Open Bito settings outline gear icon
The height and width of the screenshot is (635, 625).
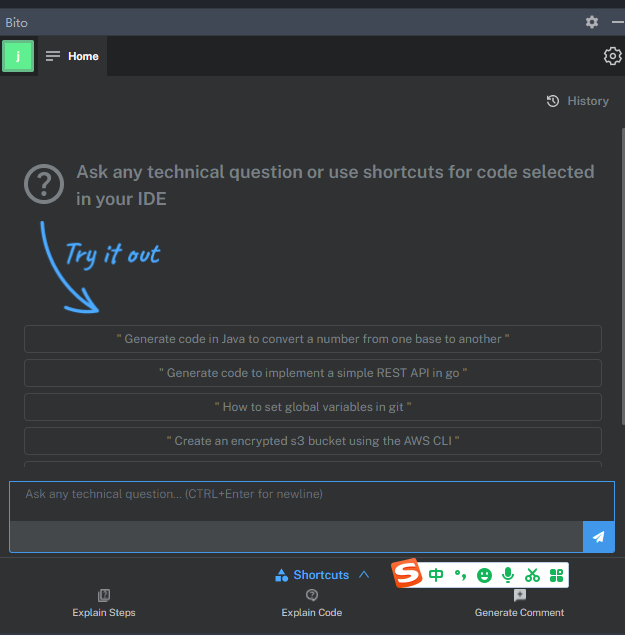(x=612, y=56)
